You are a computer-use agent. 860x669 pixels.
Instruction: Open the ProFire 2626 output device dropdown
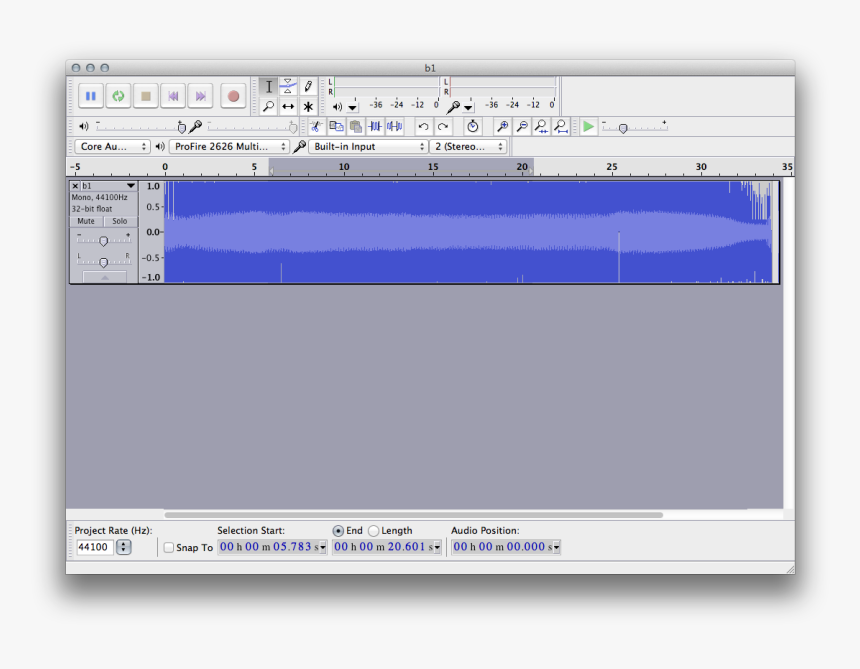click(229, 146)
